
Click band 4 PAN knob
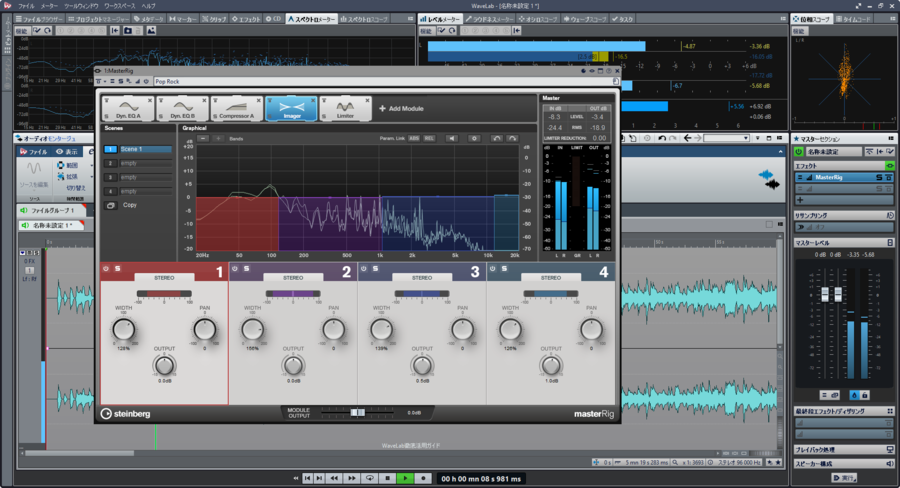click(x=591, y=330)
